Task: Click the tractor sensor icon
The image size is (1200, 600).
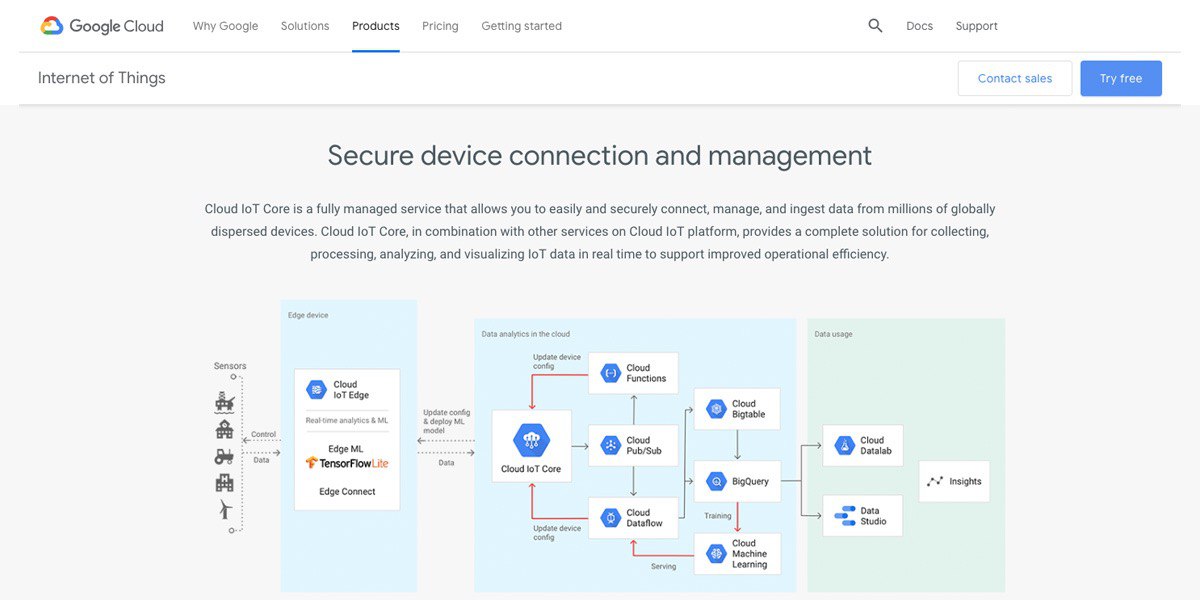Action: coord(225,456)
